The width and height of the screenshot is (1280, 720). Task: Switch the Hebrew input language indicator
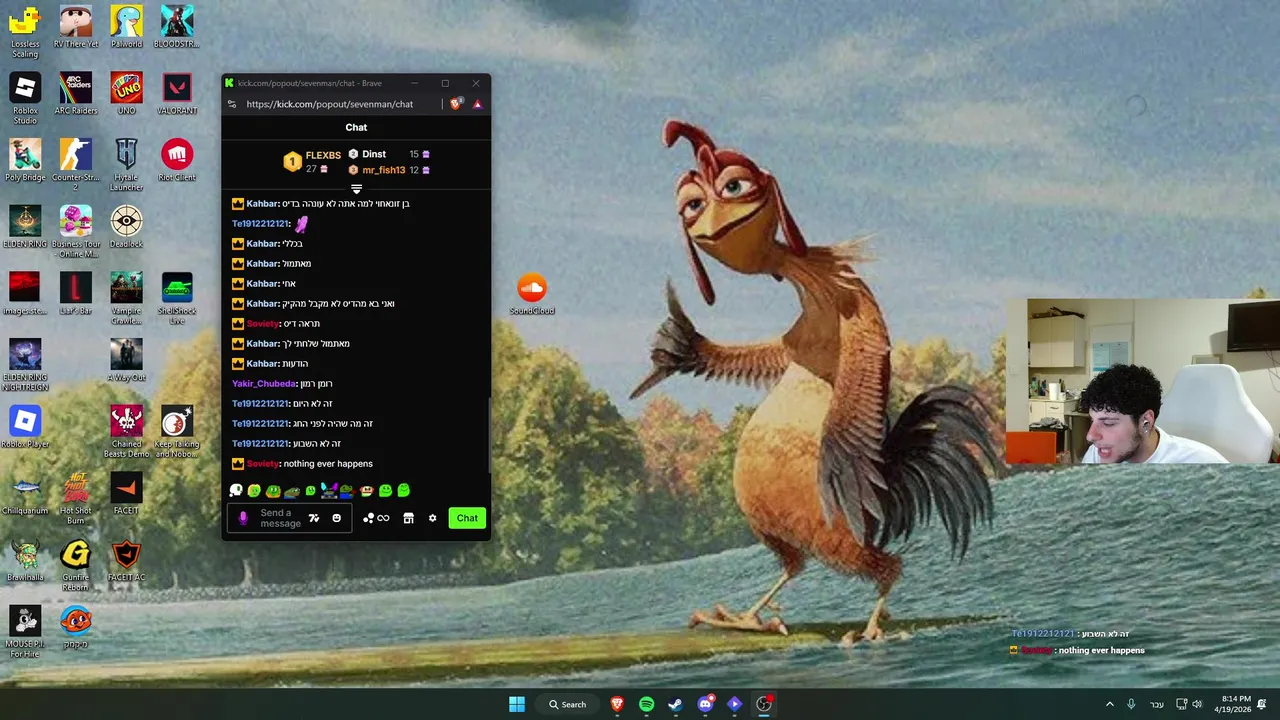tap(1157, 704)
